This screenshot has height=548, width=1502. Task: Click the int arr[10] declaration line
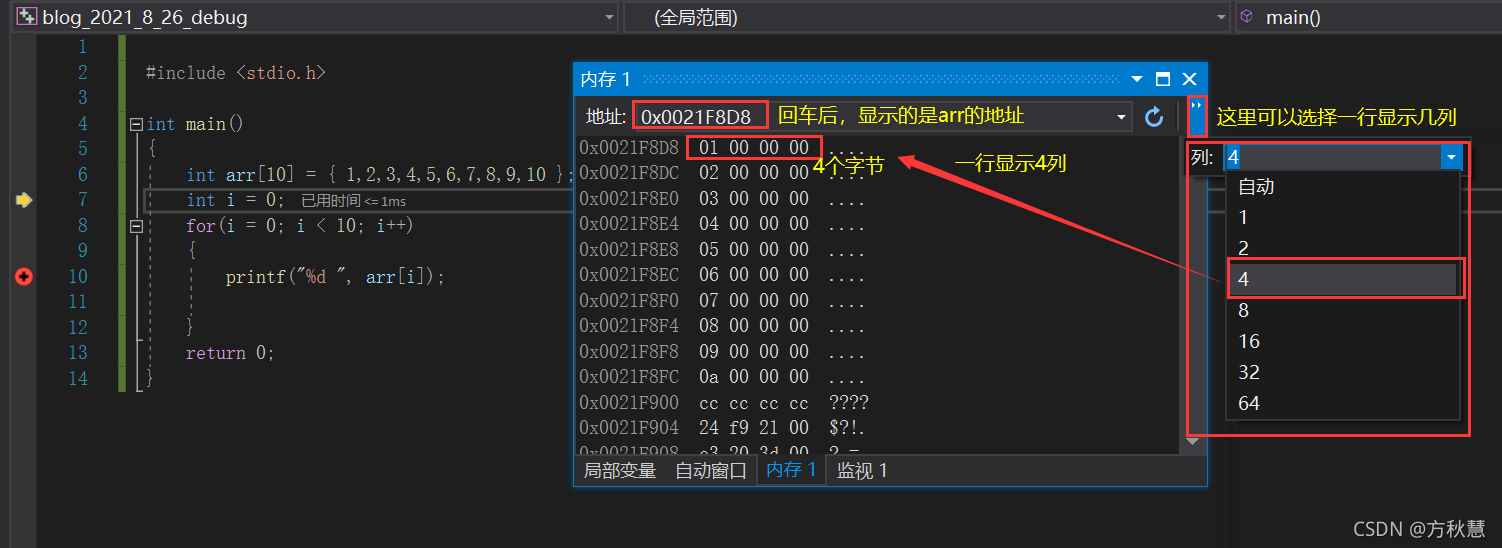tap(381, 175)
